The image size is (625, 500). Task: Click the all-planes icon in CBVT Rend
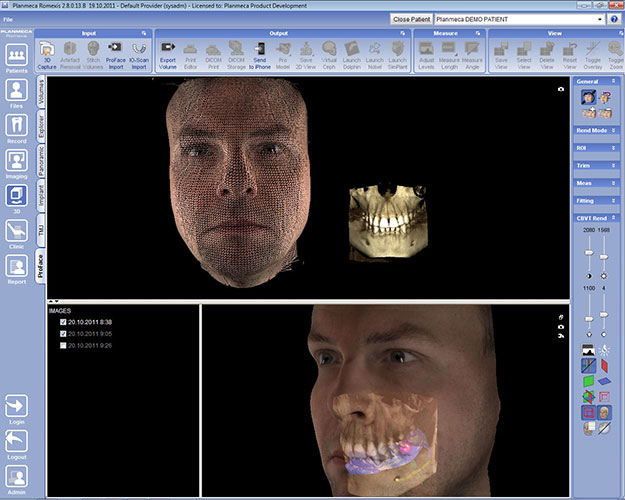click(589, 397)
